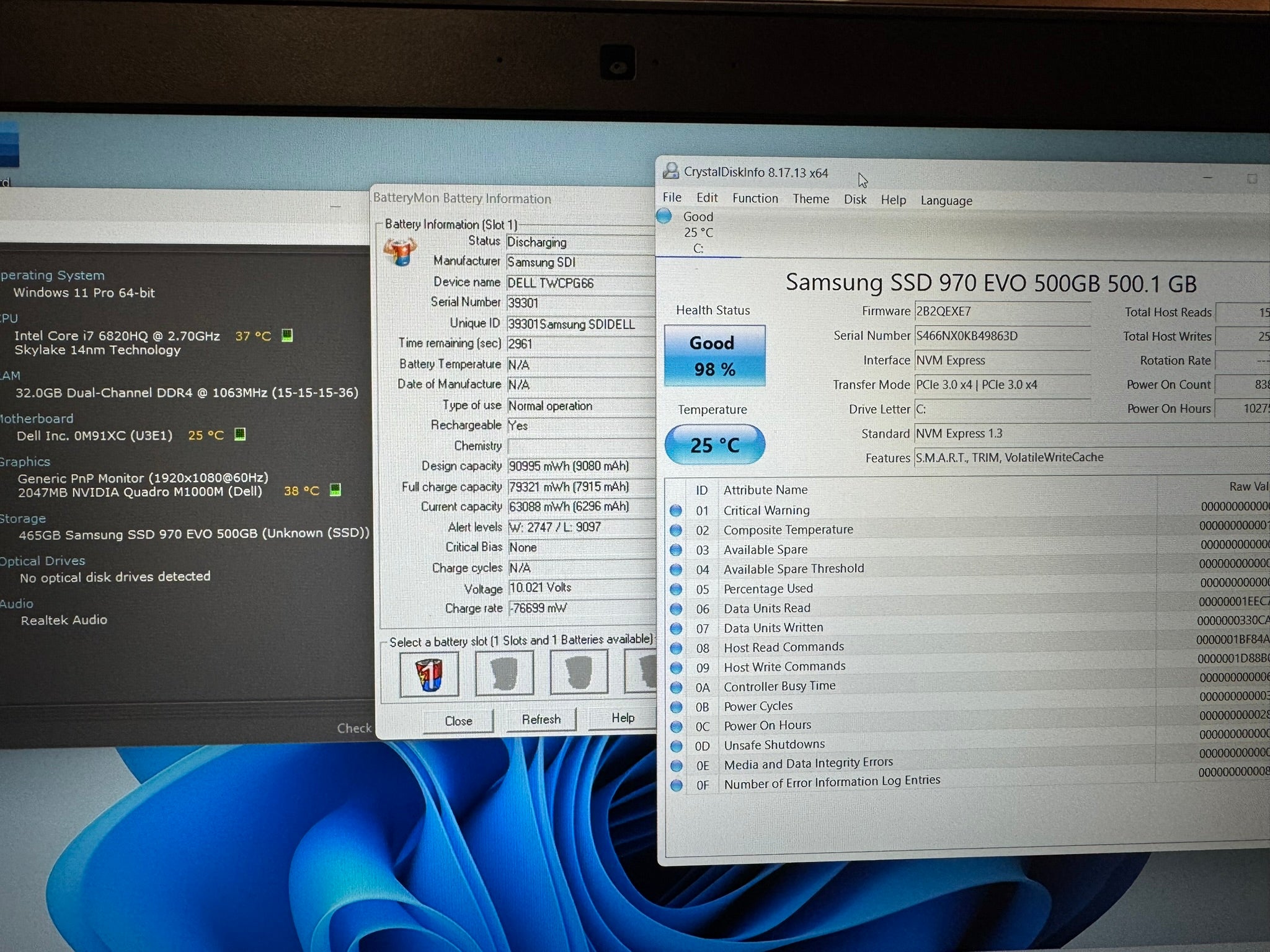Click the Storage heading in Speccy

point(23,518)
